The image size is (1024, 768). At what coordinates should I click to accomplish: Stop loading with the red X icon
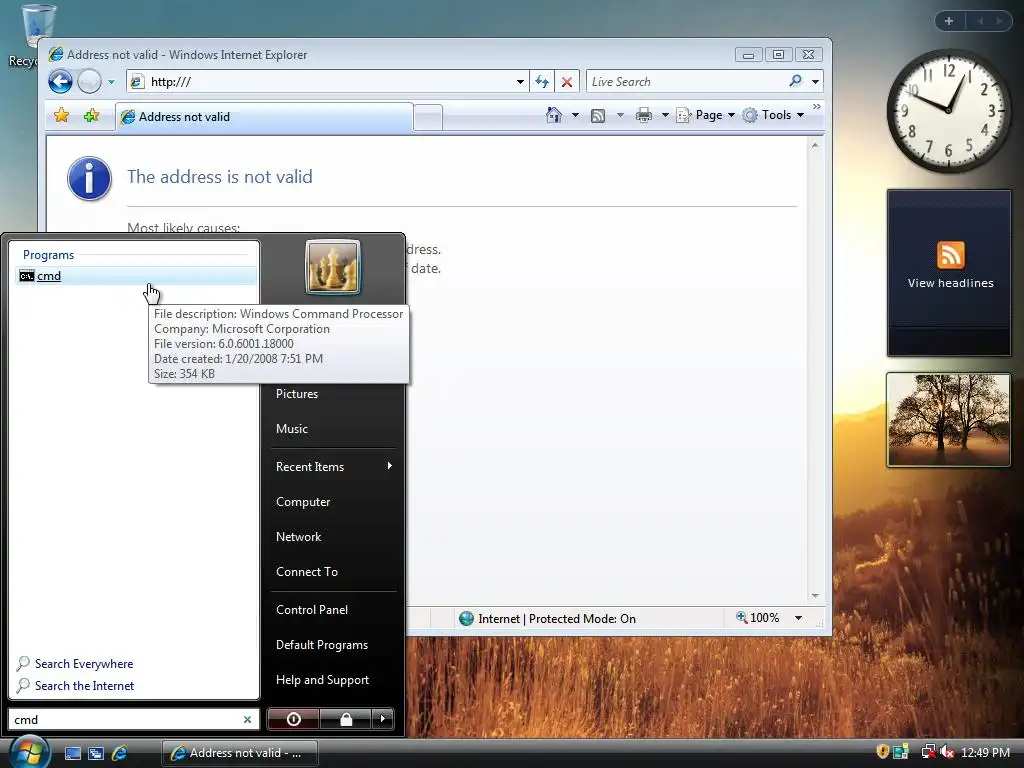click(567, 82)
